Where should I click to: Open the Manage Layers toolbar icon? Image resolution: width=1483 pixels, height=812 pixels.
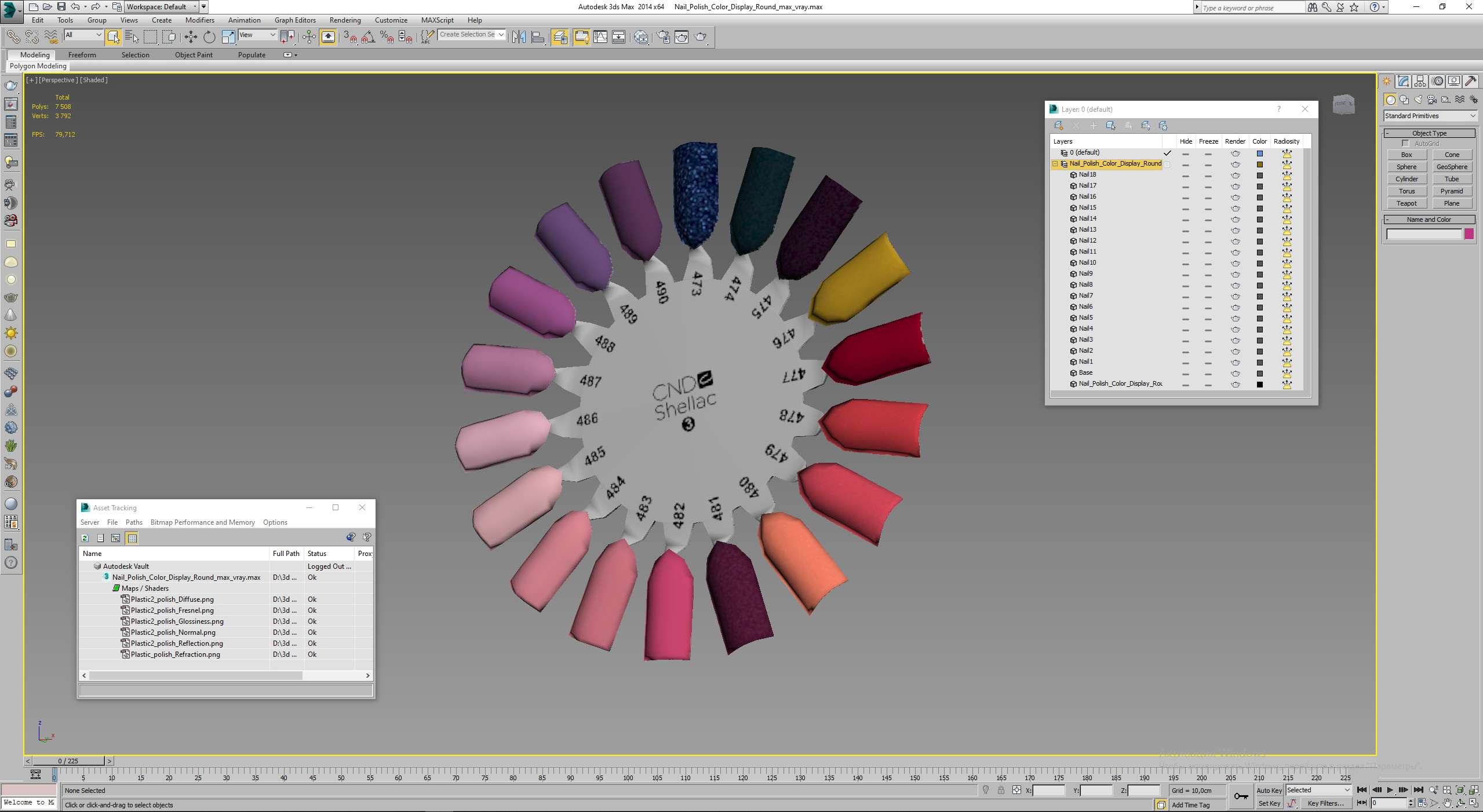pos(560,37)
